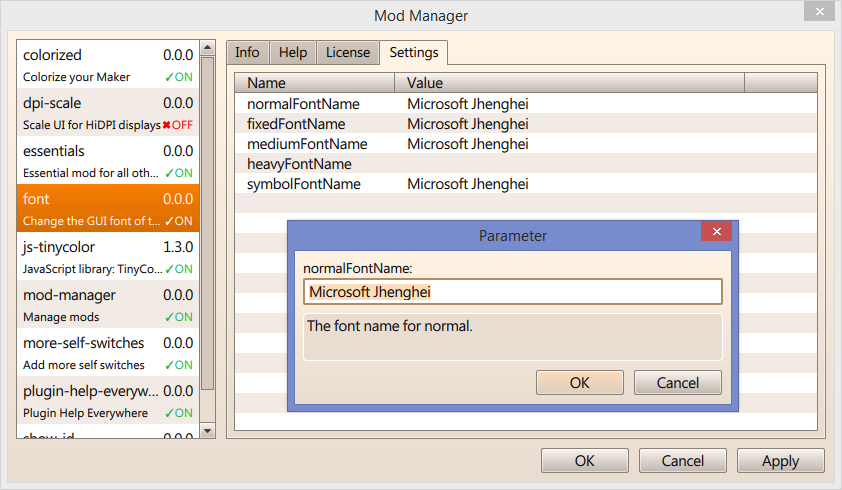Select the more-self-switches mod entry

click(x=108, y=352)
